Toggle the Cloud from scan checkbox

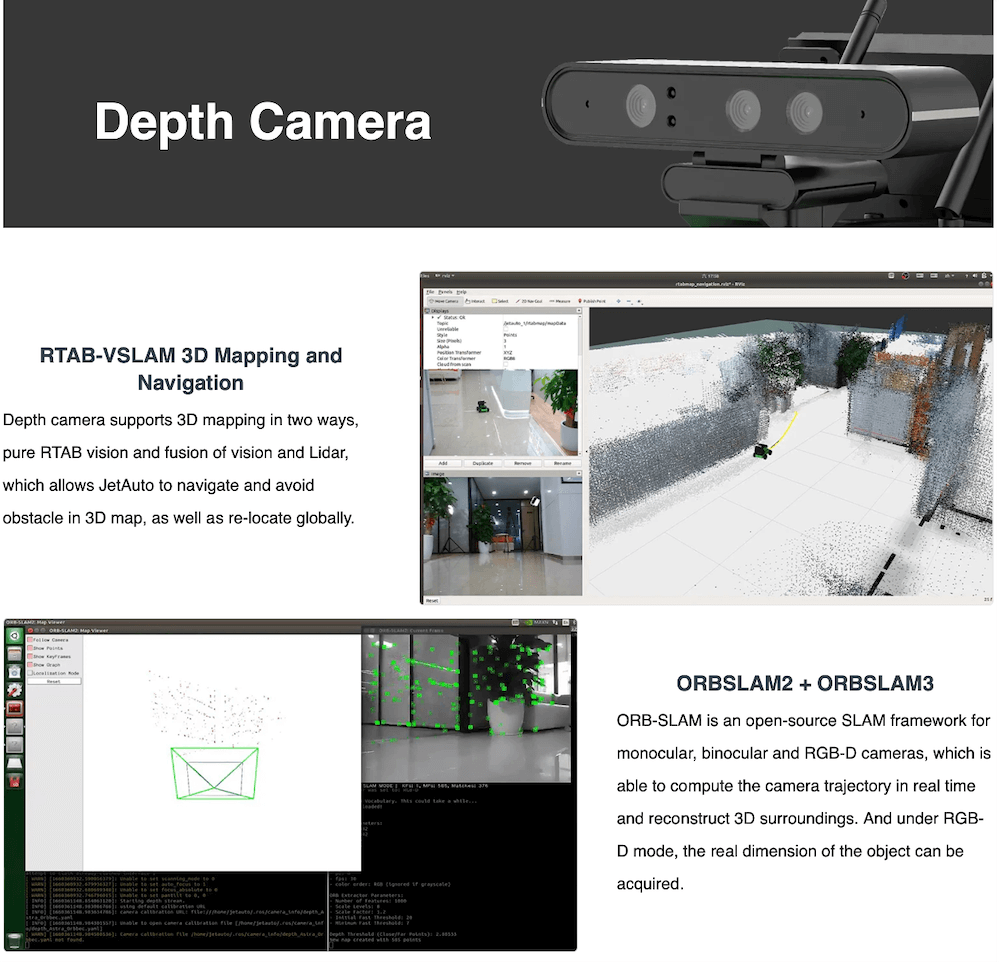(x=506, y=365)
